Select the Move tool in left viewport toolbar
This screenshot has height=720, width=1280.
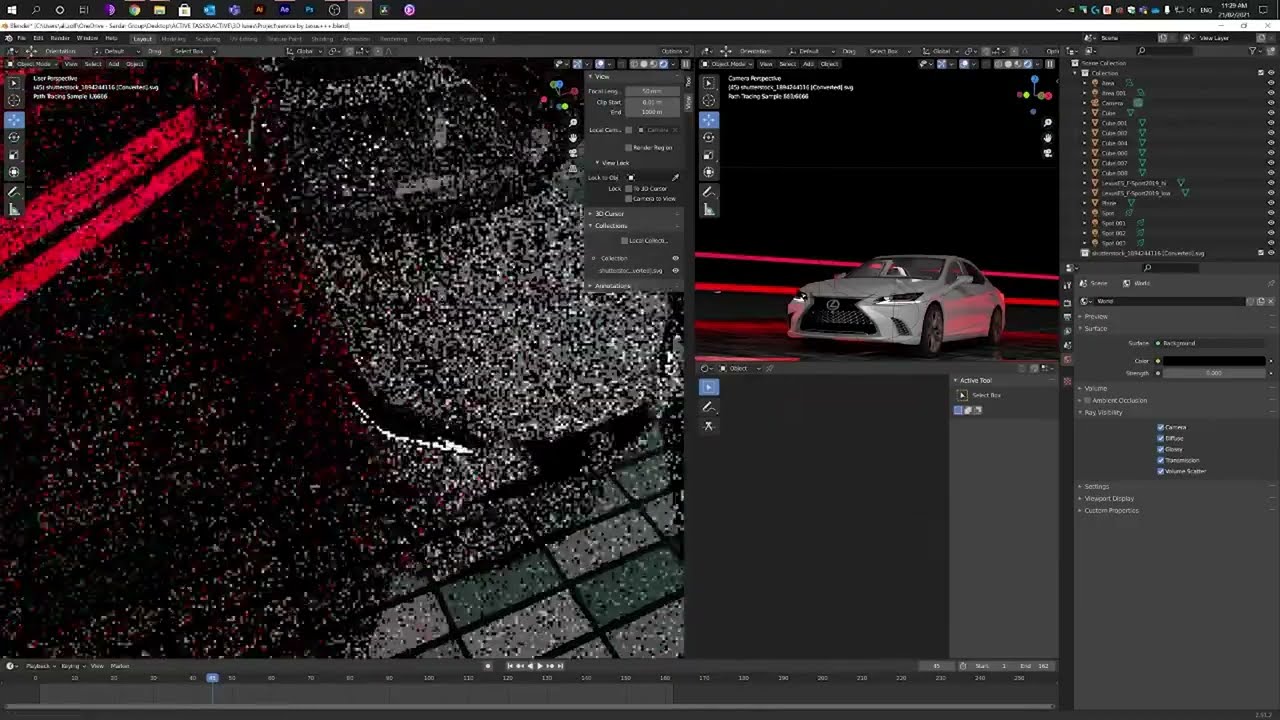coord(14,119)
